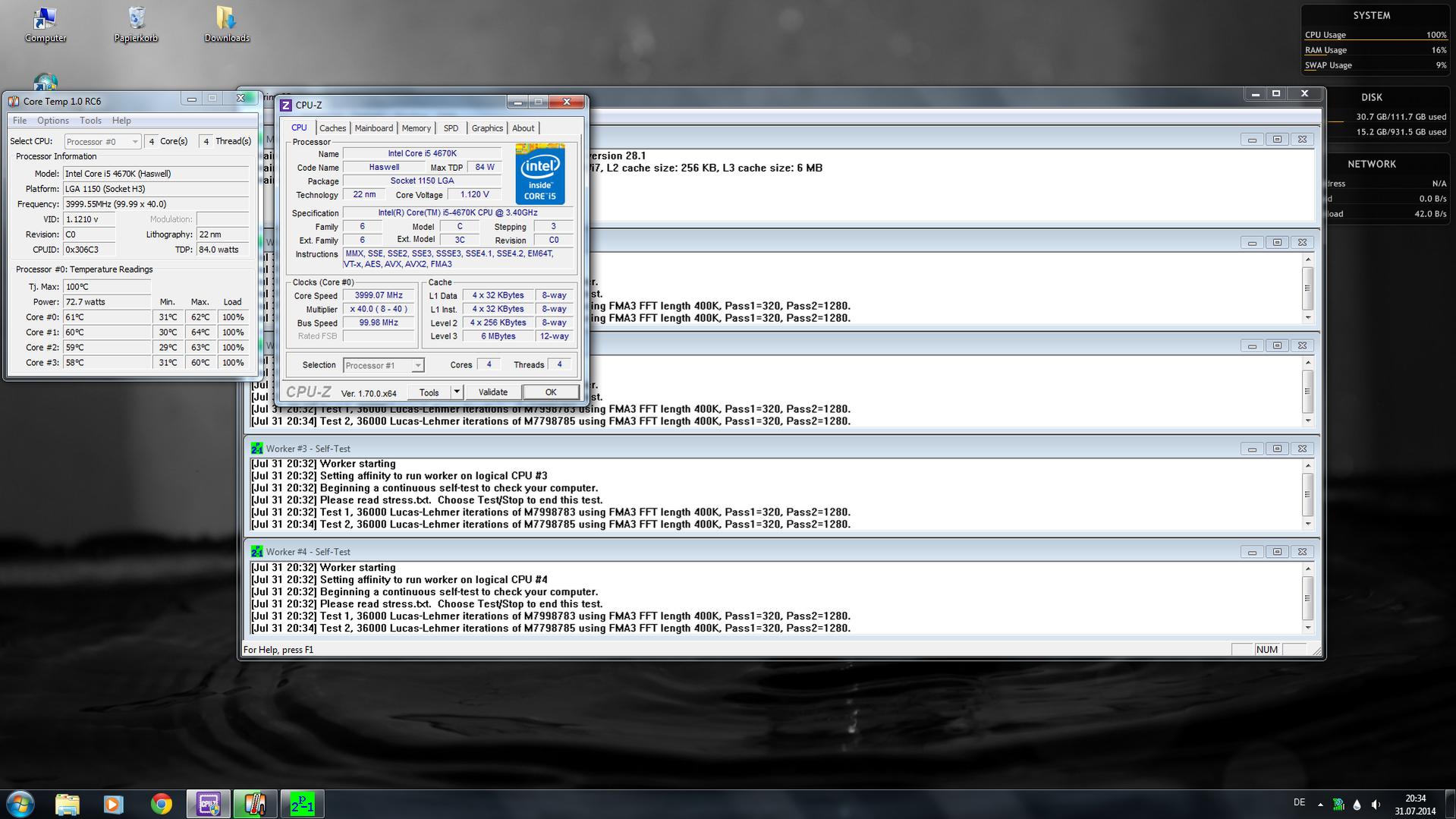Switch to the About tab in CPU-Z
This screenshot has width=1456, height=819.
tap(523, 128)
